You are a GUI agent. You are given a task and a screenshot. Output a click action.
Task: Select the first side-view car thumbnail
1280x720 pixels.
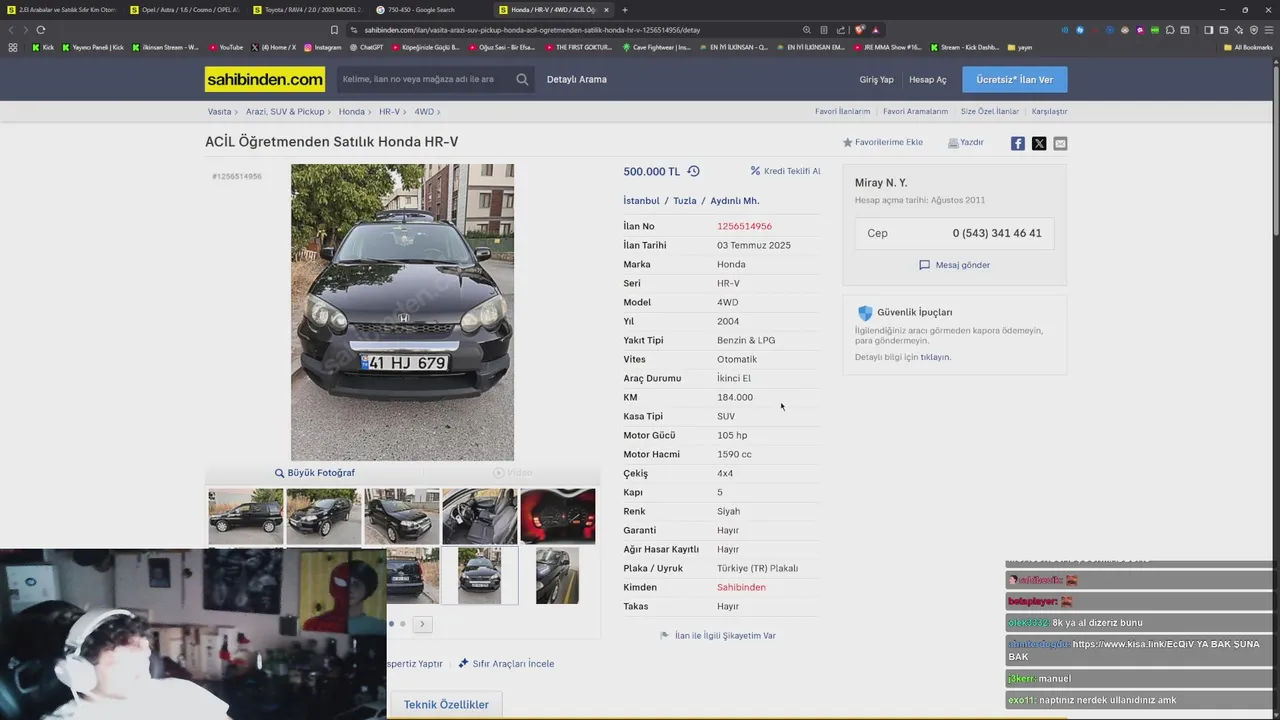[x=246, y=516]
